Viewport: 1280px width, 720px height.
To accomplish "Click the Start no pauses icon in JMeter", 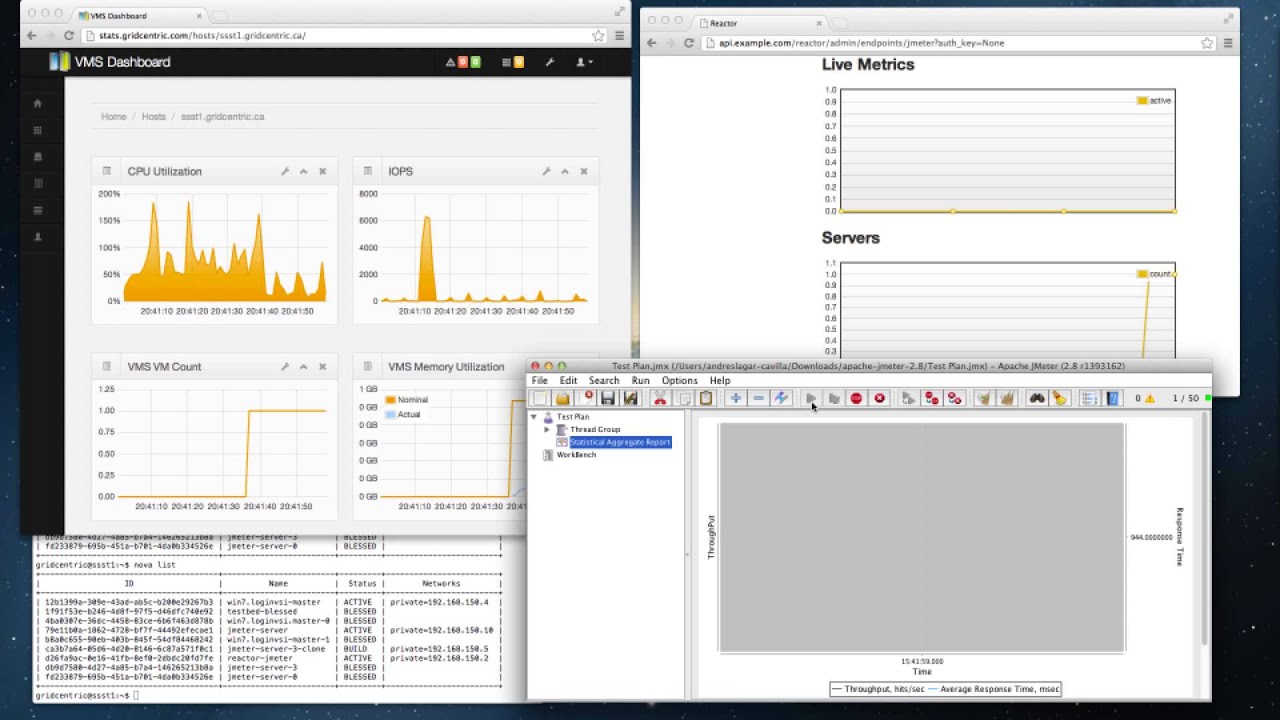I will click(x=834, y=398).
